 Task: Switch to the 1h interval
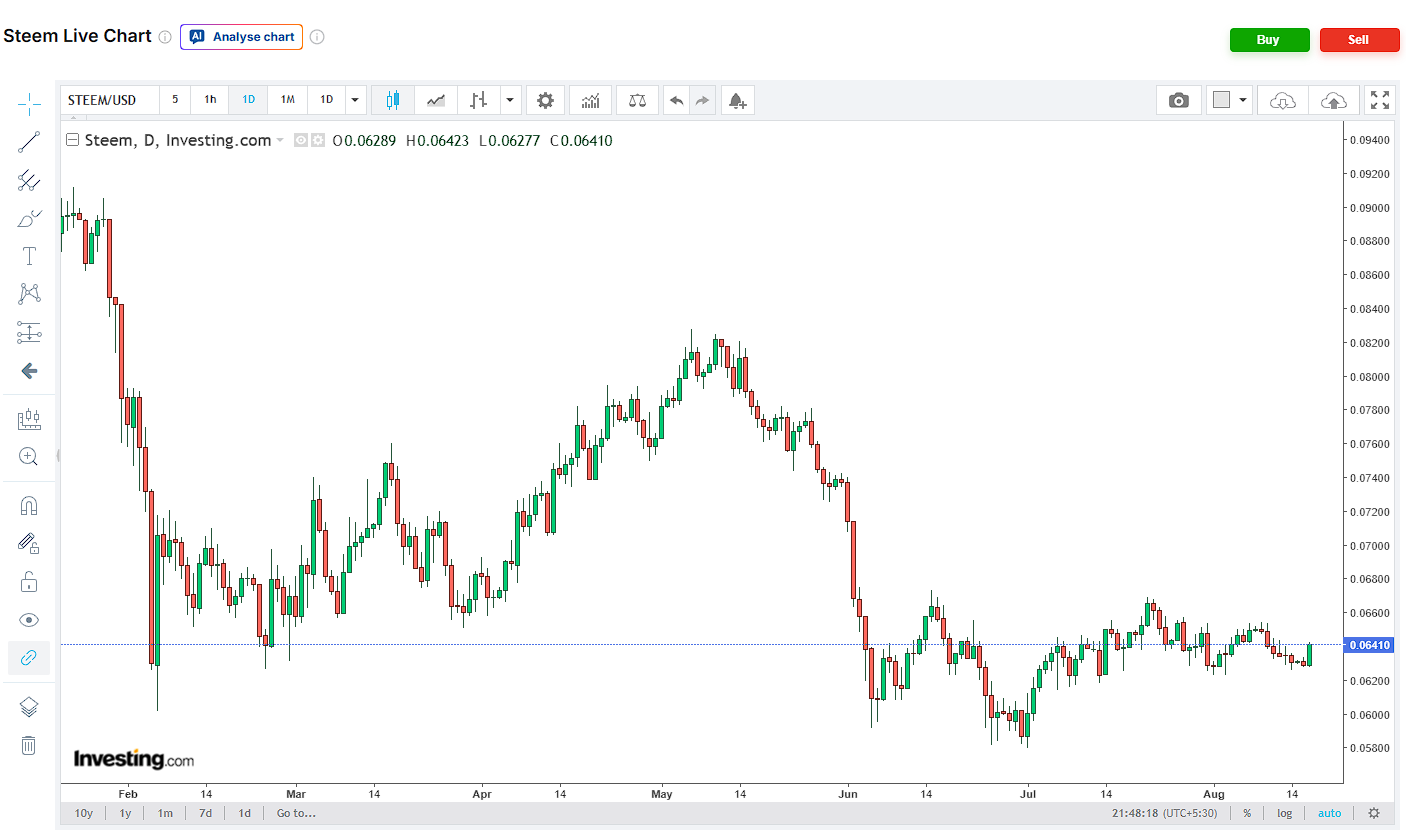[210, 100]
